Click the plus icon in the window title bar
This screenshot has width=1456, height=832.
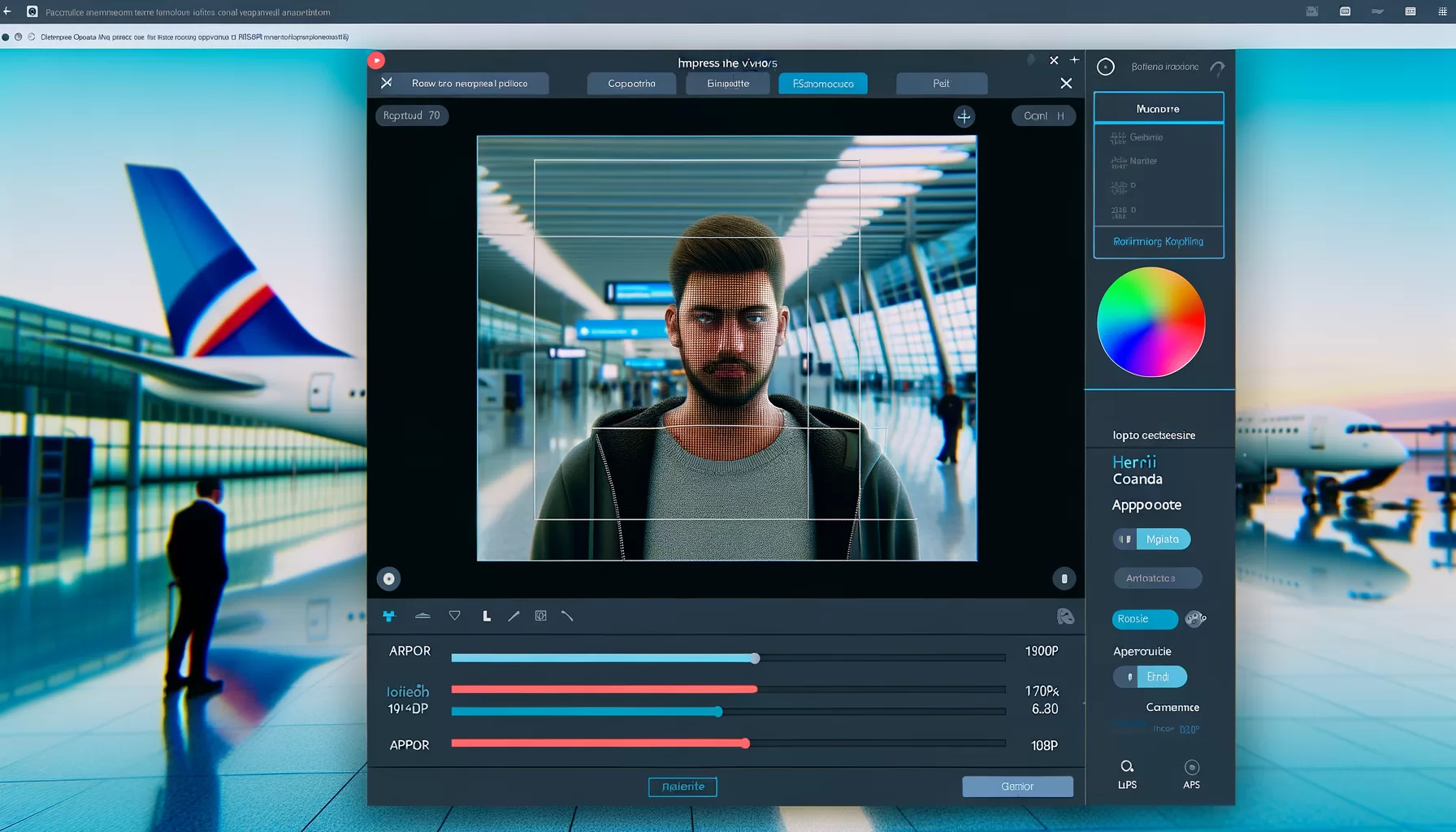[x=1074, y=60]
